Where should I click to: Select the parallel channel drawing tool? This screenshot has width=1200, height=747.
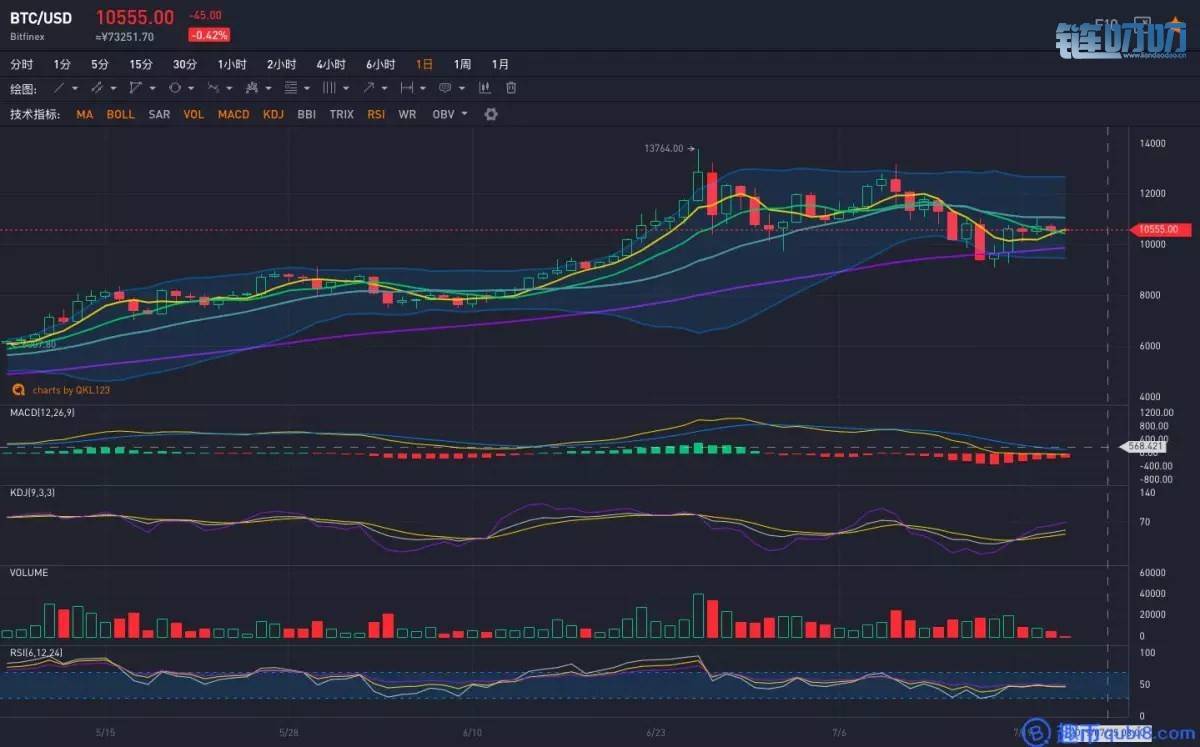point(97,88)
